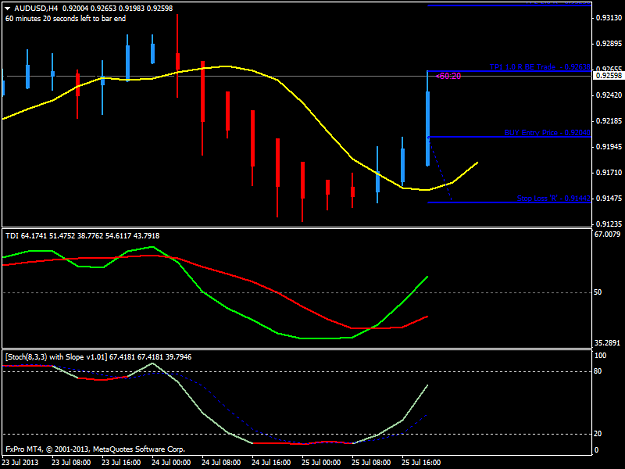Click the 35.2891 TDI scale value
Viewport: 625px width, 469px height.
(x=607, y=343)
